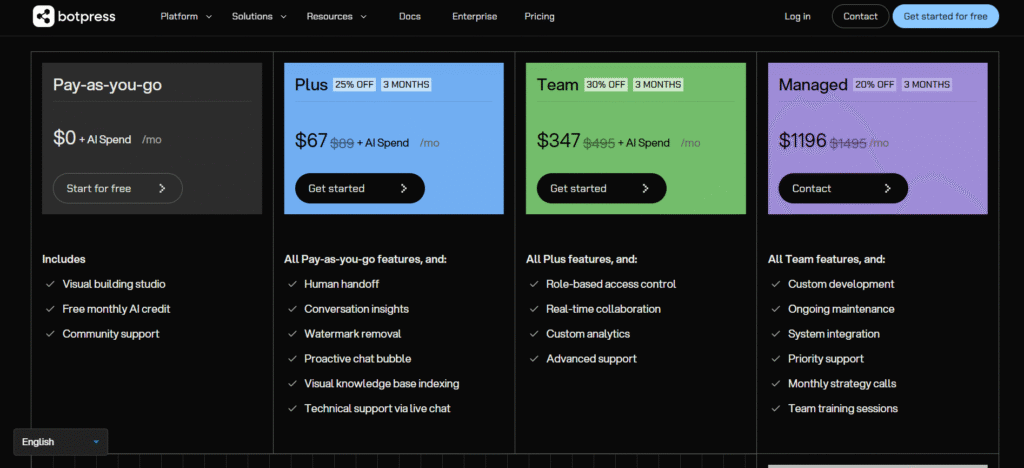Click the $1196 Managed plan price
The image size is (1024, 468).
point(803,140)
